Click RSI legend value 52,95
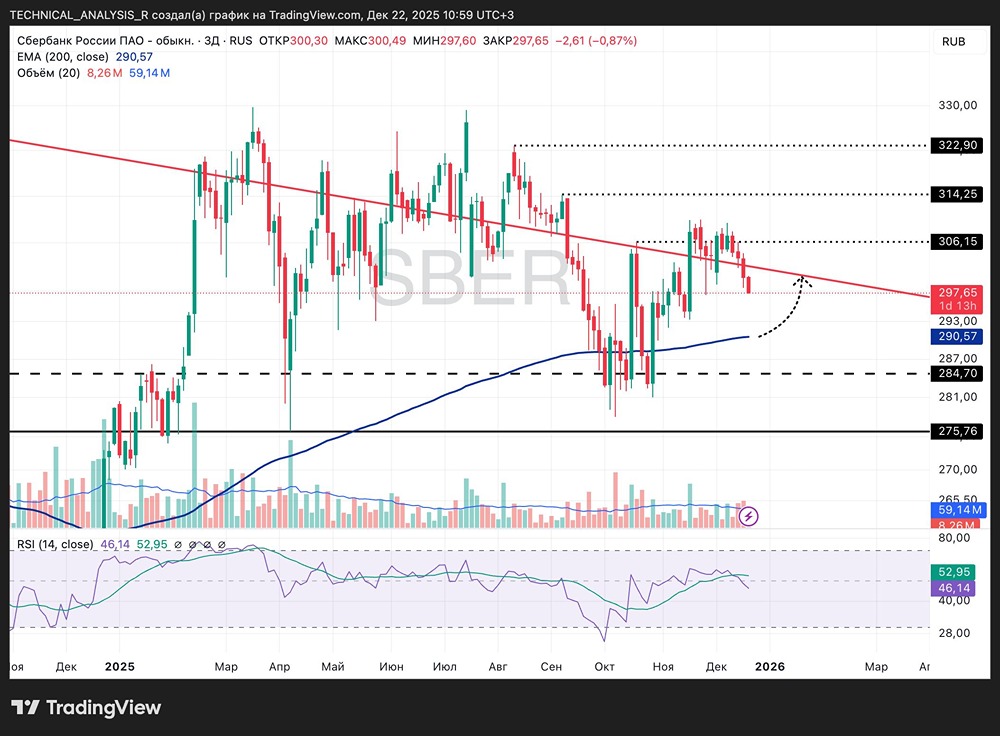Screen dimensions: 1000x736 point(152,545)
